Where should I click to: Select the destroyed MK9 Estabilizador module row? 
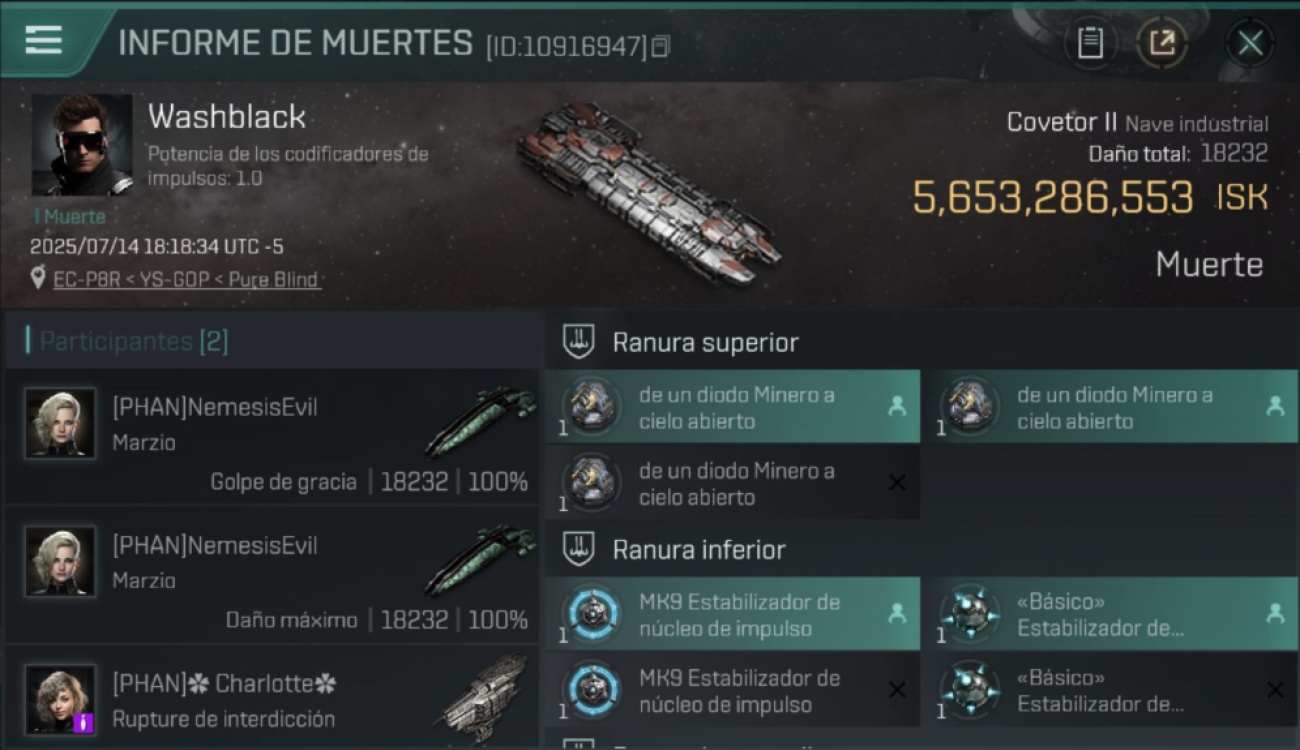click(x=732, y=690)
